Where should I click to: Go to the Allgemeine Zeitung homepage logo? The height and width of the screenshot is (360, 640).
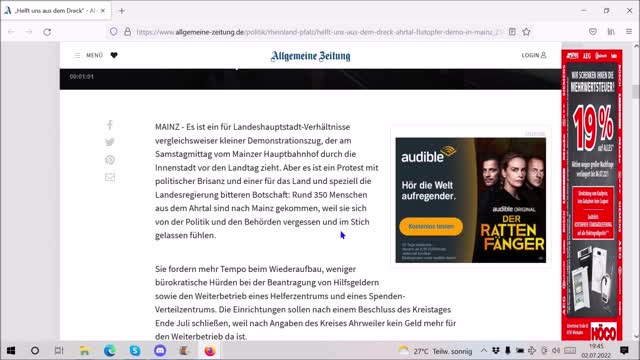(x=310, y=56)
